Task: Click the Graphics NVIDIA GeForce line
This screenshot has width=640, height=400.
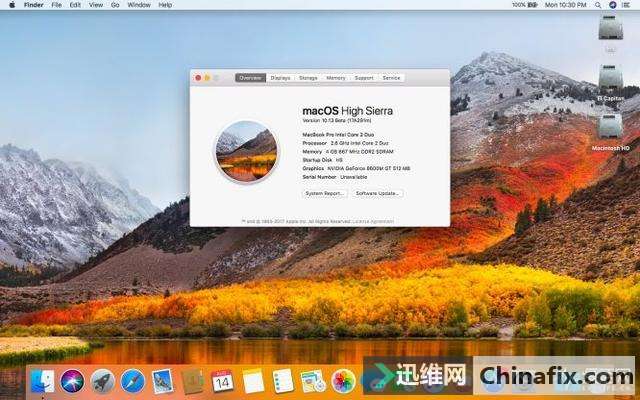Action: tap(356, 168)
